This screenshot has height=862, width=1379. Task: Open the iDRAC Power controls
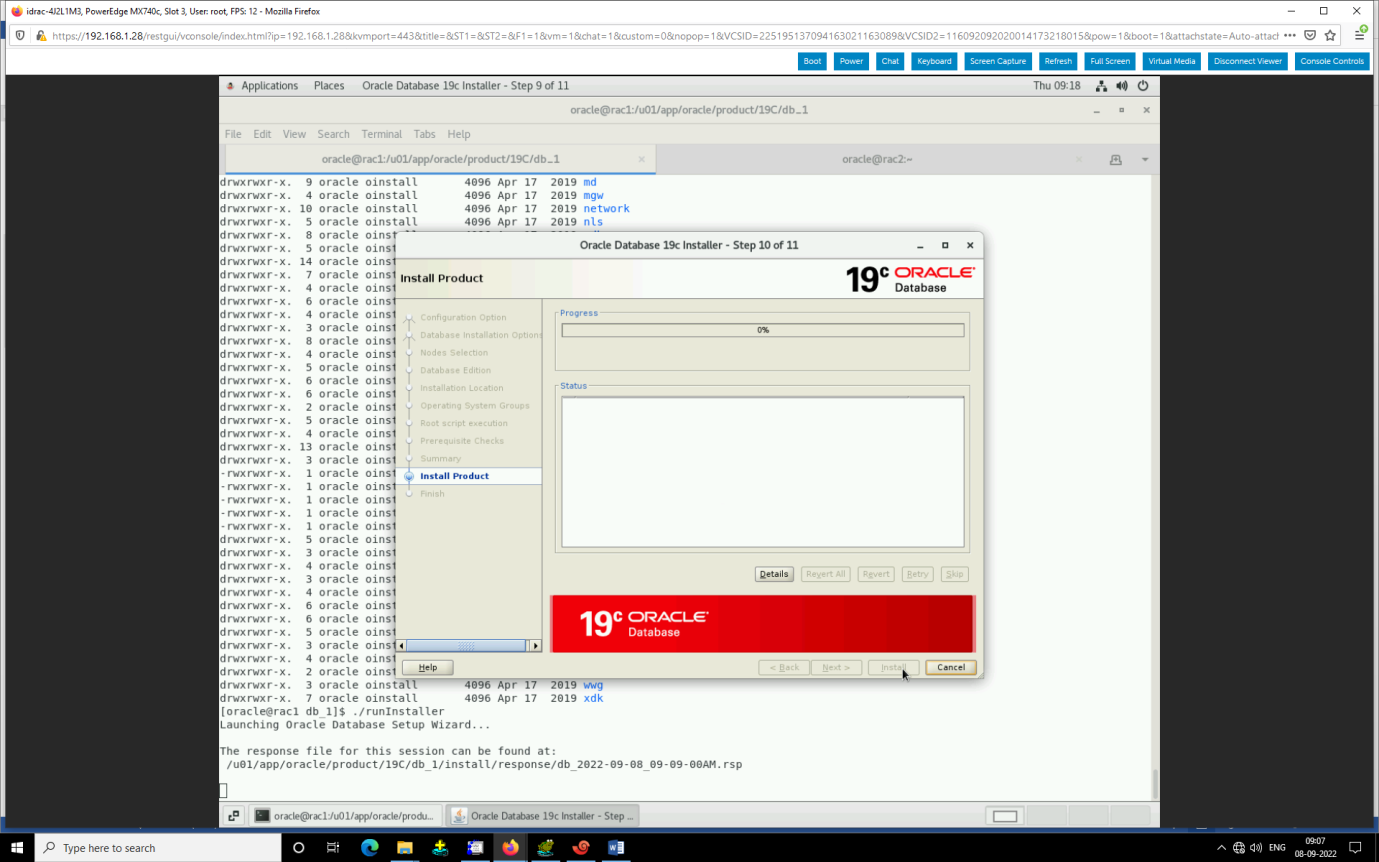click(851, 61)
